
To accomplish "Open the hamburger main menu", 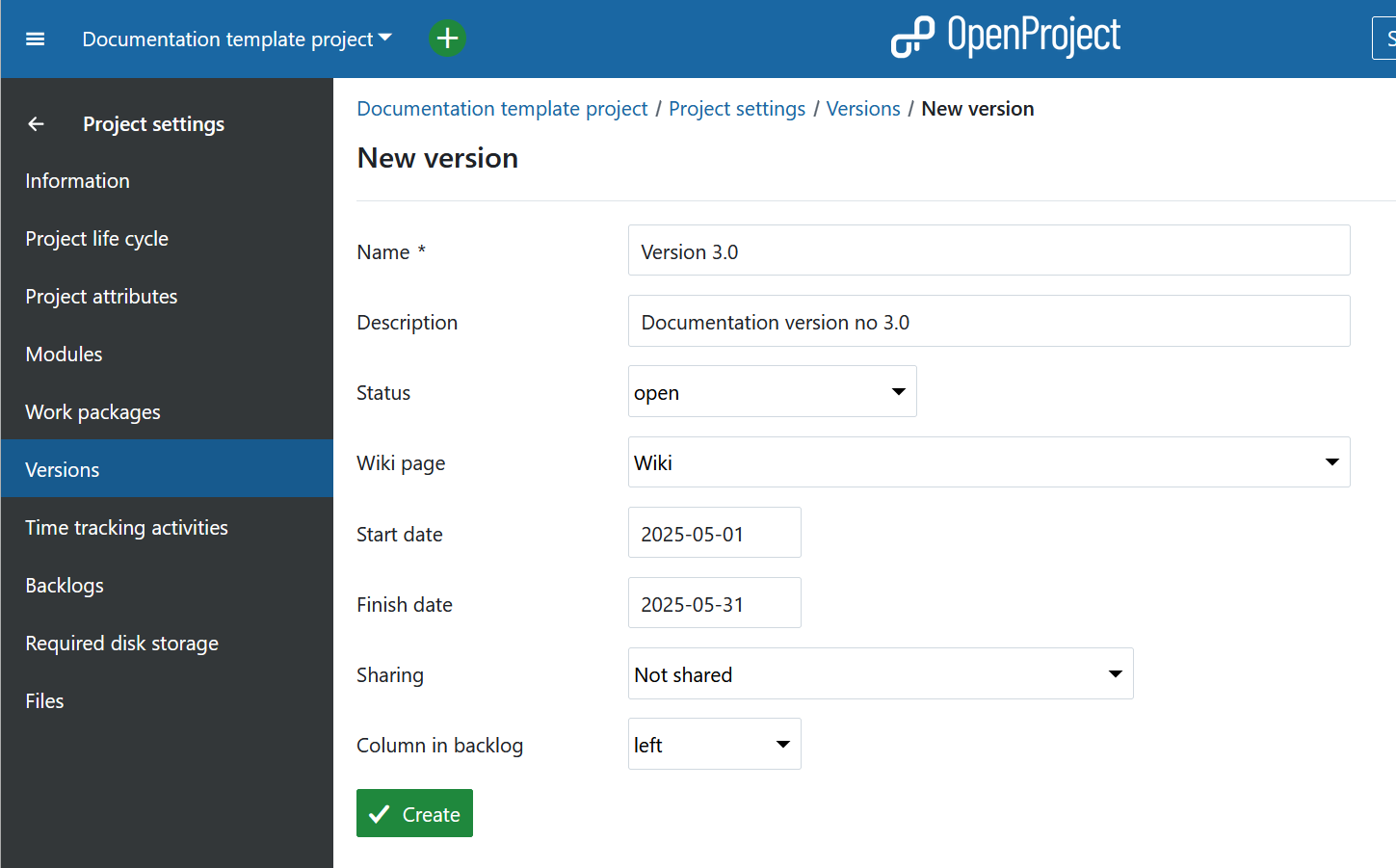I will pyautogui.click(x=36, y=39).
